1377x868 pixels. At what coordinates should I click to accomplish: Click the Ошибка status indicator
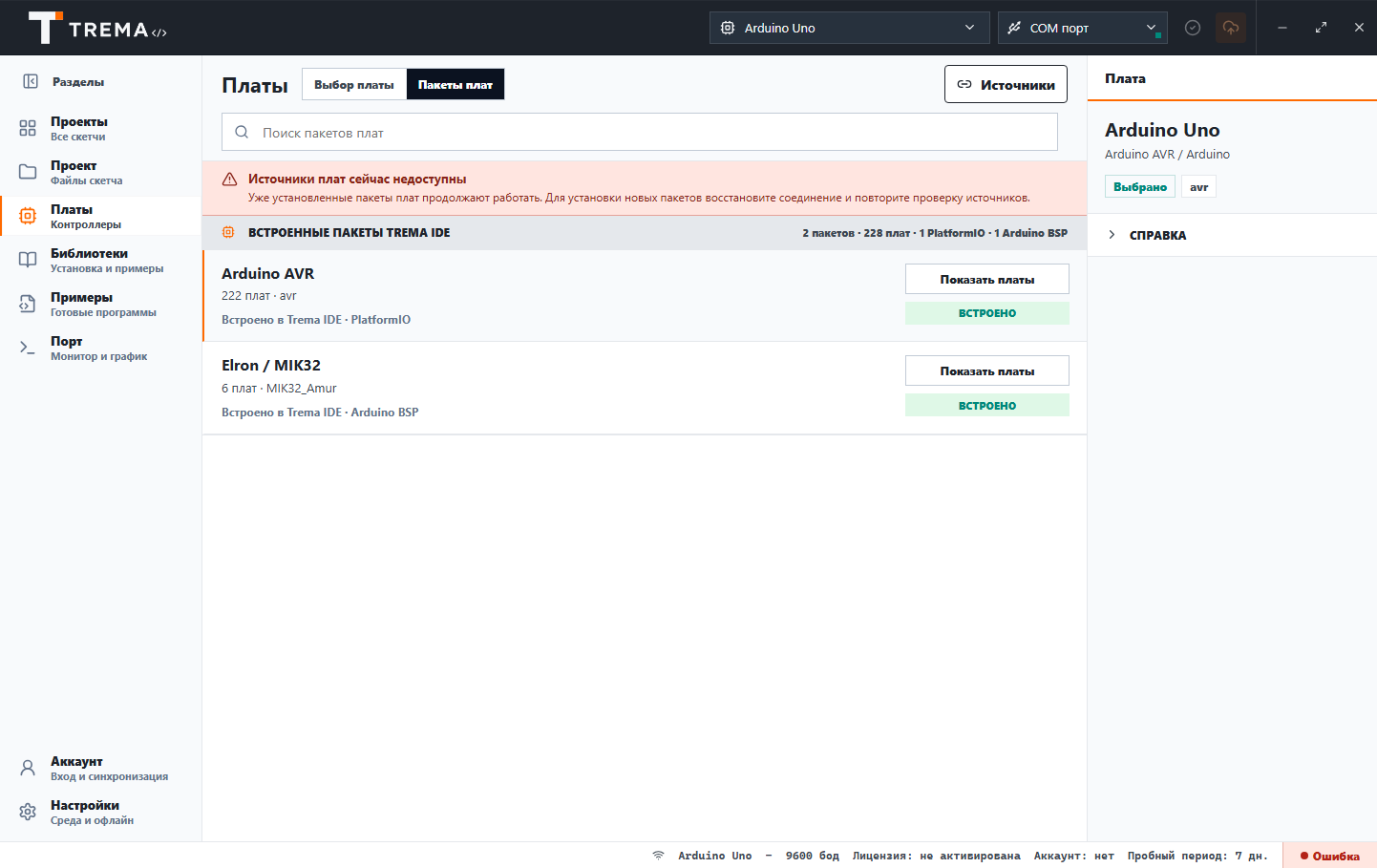[x=1329, y=856]
